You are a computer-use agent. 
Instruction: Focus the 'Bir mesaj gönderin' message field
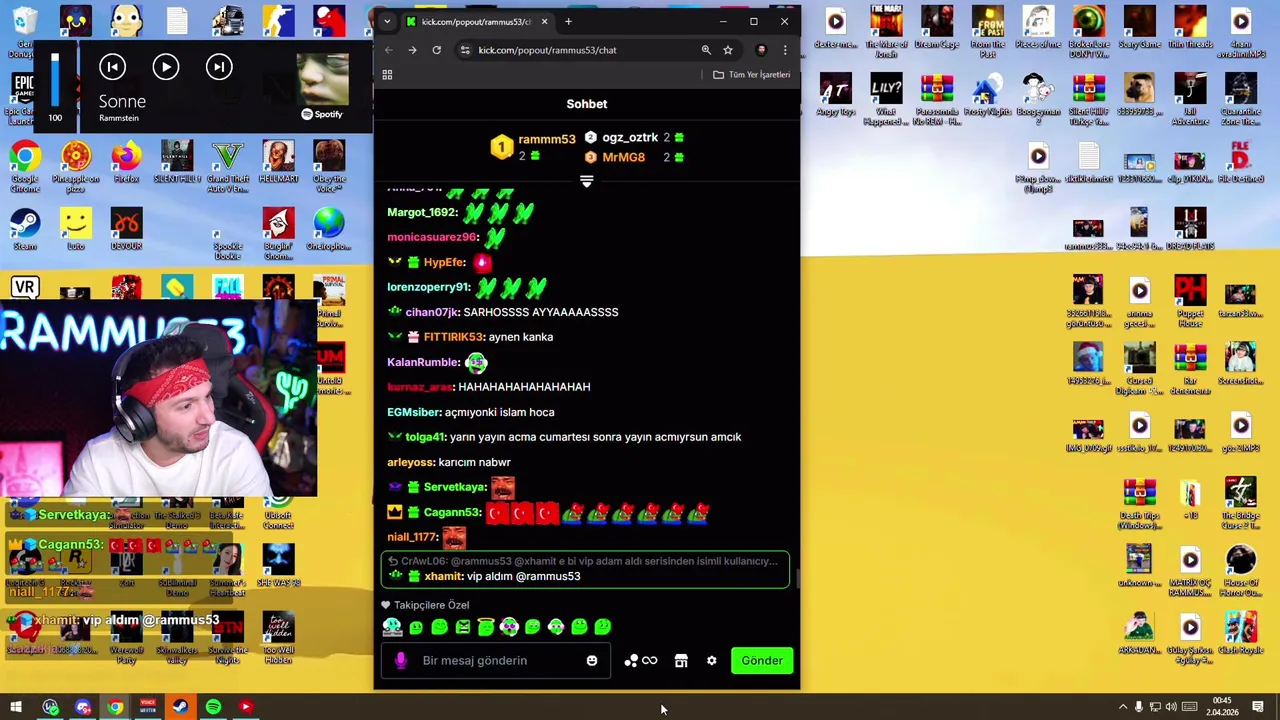(497, 661)
